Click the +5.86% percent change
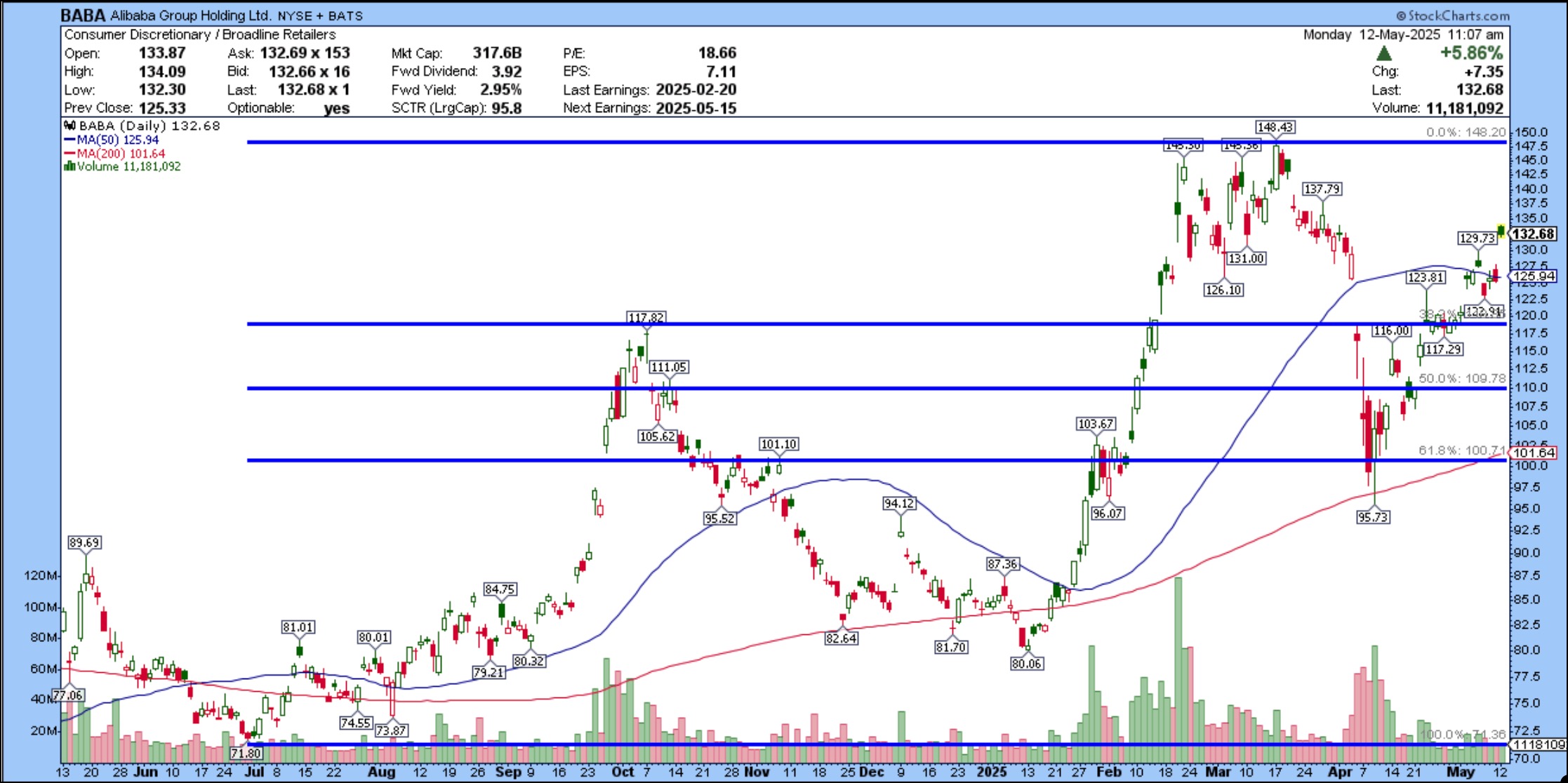Screen dimensions: 1568x783 coord(1472,53)
